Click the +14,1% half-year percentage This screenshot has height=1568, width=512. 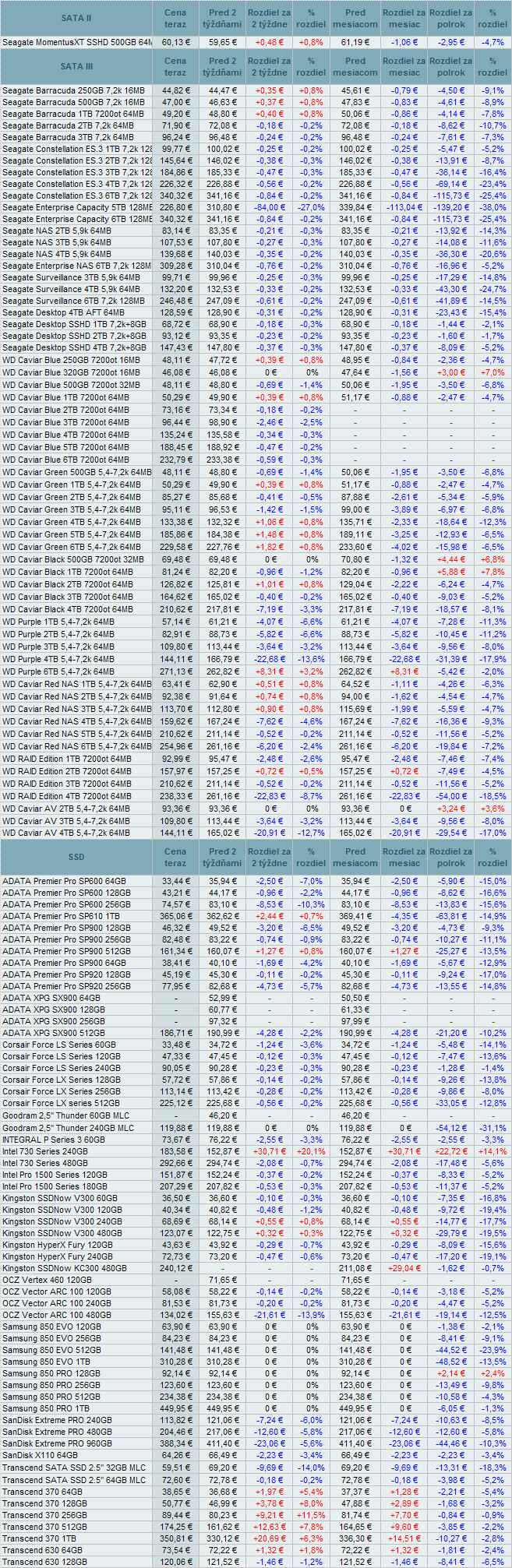(493, 1150)
